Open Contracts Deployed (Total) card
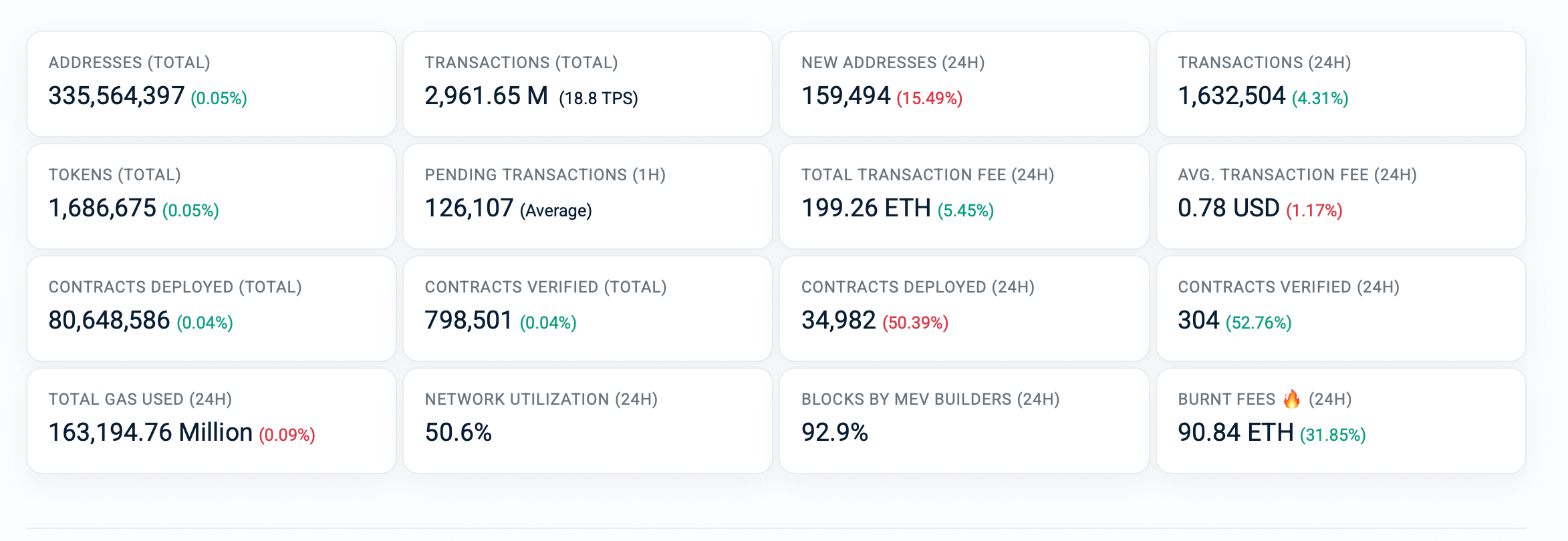 [211, 309]
